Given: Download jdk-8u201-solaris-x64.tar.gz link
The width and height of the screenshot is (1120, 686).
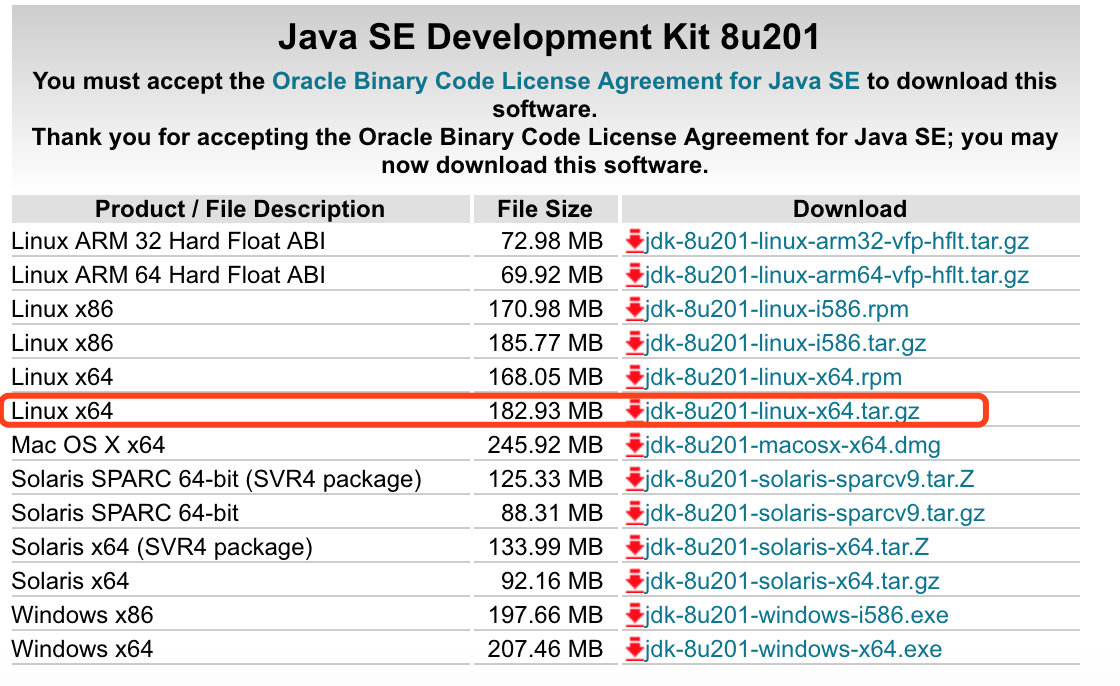Looking at the screenshot, I should (792, 581).
